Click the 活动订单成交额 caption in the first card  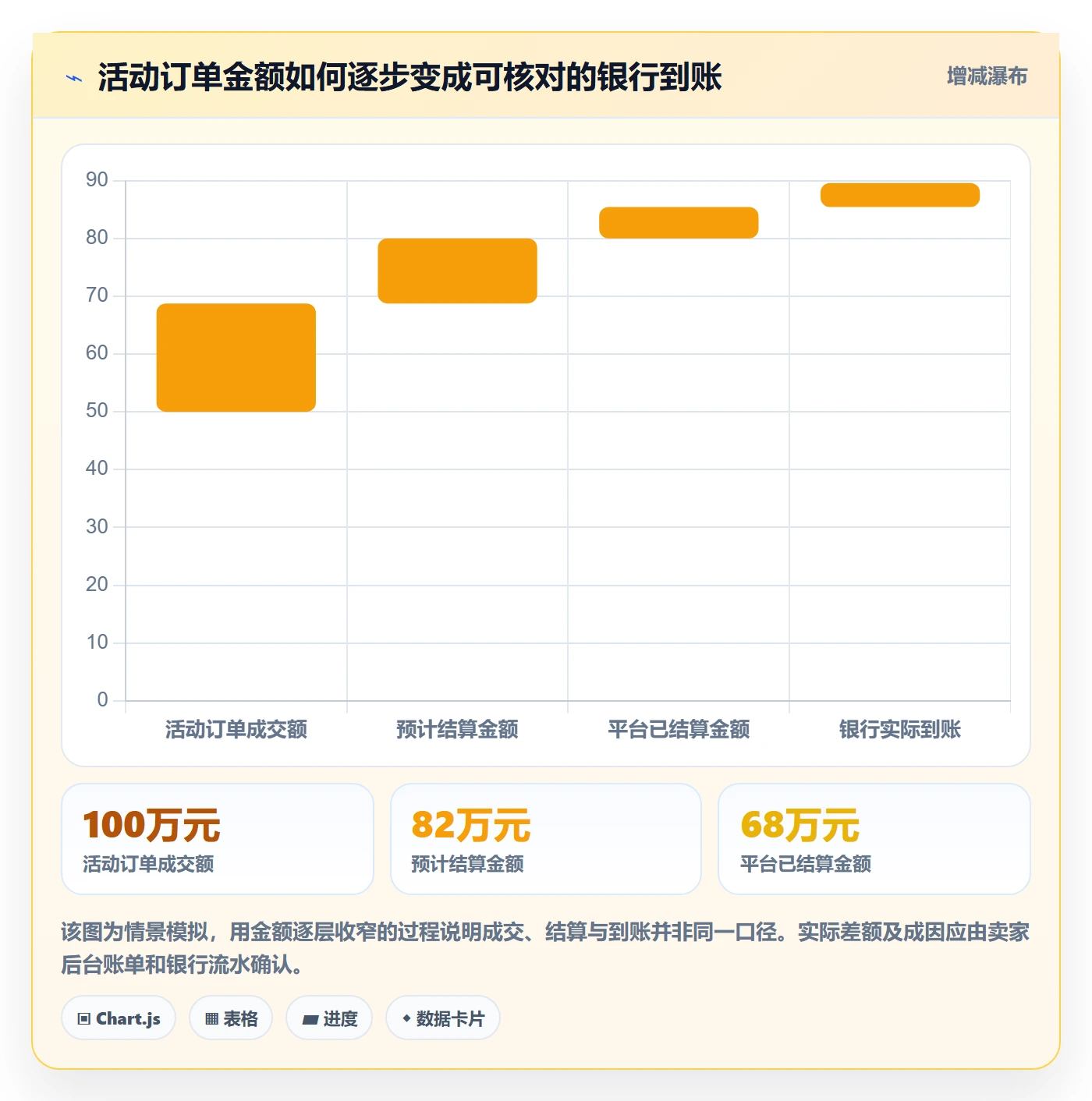tap(148, 864)
